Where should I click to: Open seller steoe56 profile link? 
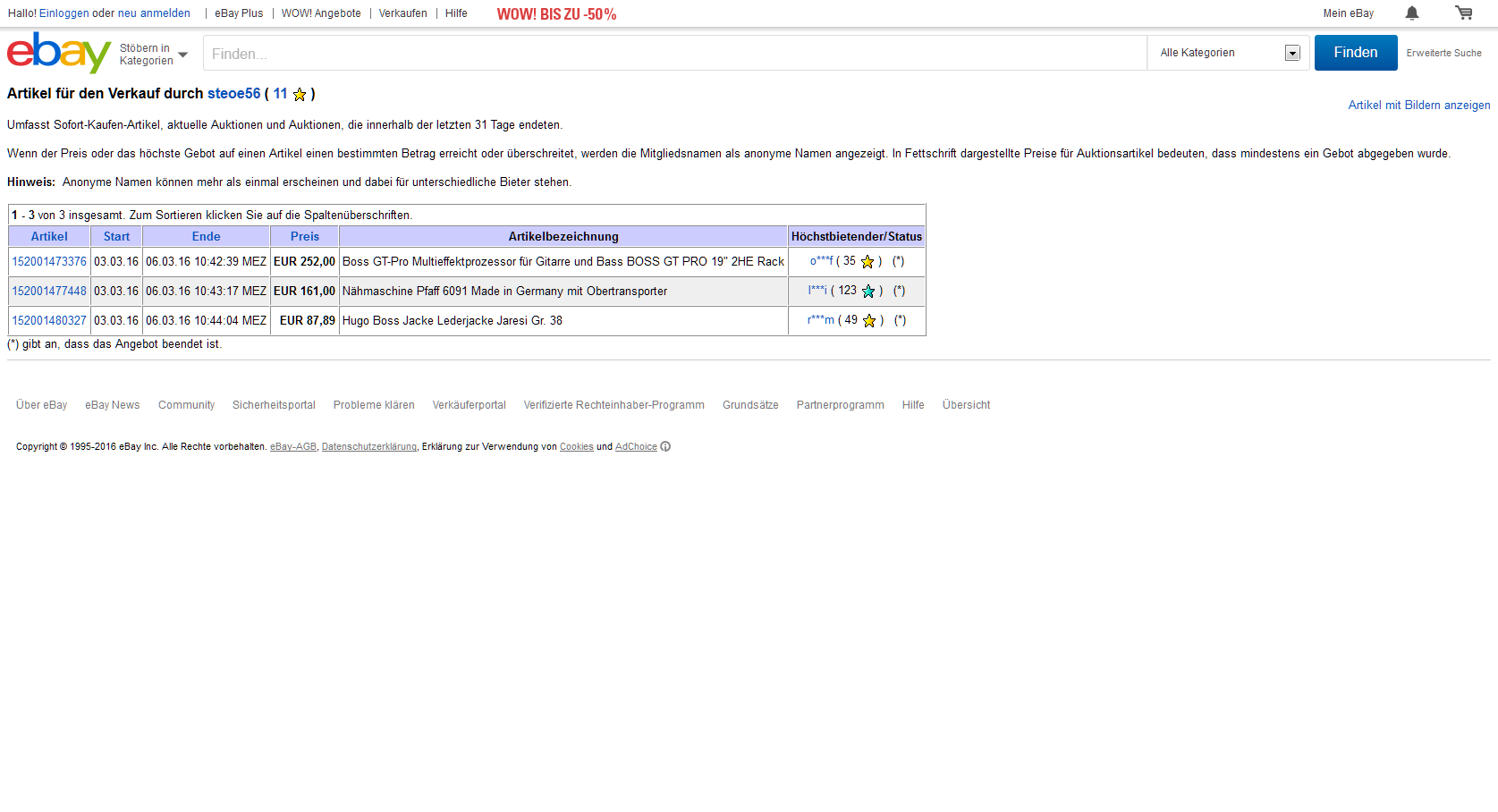click(x=234, y=93)
